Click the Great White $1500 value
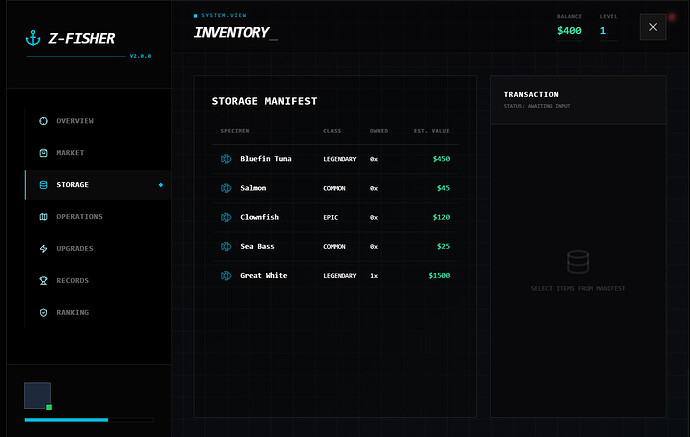Image resolution: width=690 pixels, height=437 pixels. point(439,275)
